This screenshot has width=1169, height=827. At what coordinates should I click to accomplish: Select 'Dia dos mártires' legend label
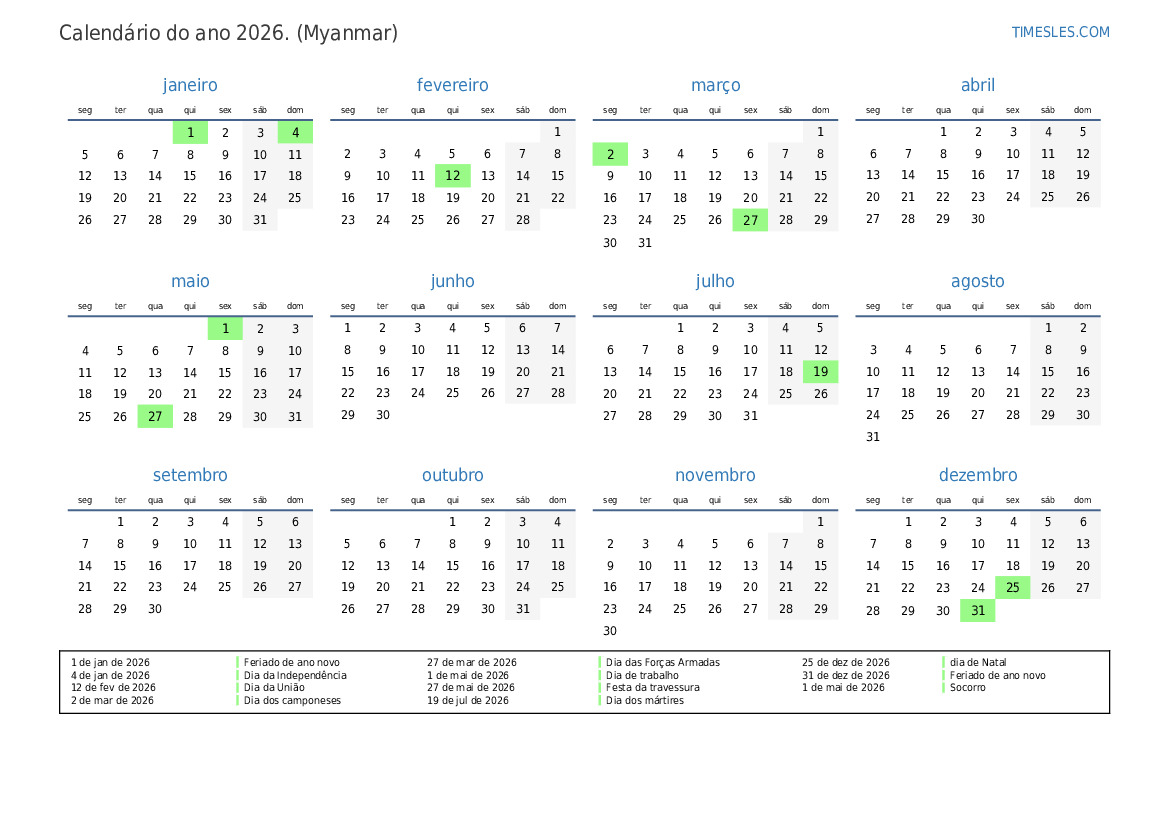click(645, 701)
